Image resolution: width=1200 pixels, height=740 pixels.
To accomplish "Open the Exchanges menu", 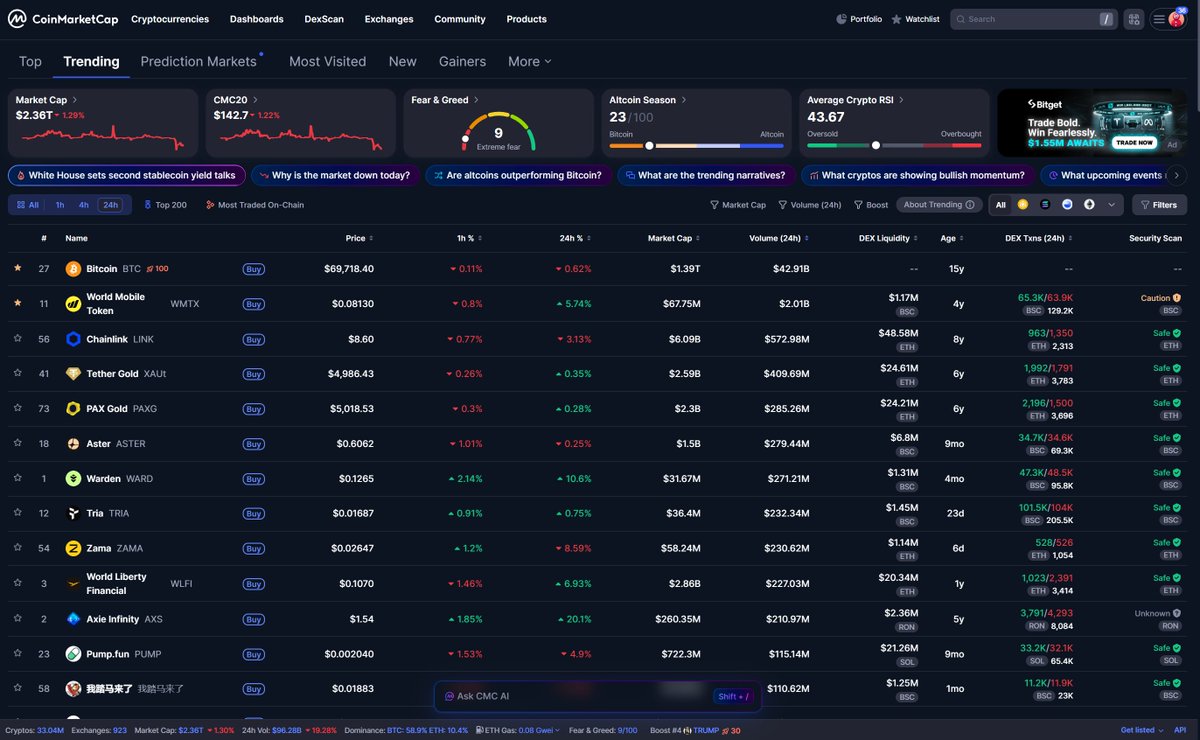I will pos(389,19).
